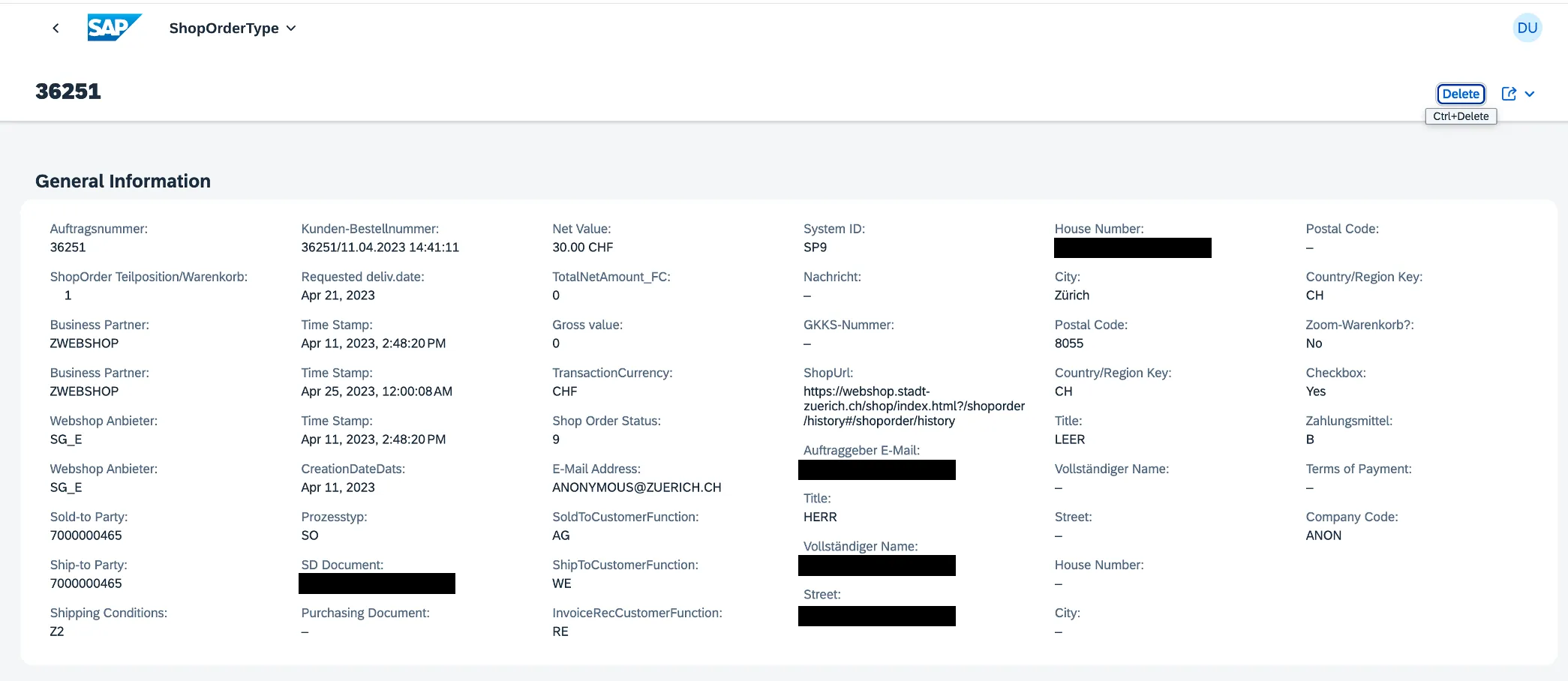Click the back navigation arrow

click(56, 28)
